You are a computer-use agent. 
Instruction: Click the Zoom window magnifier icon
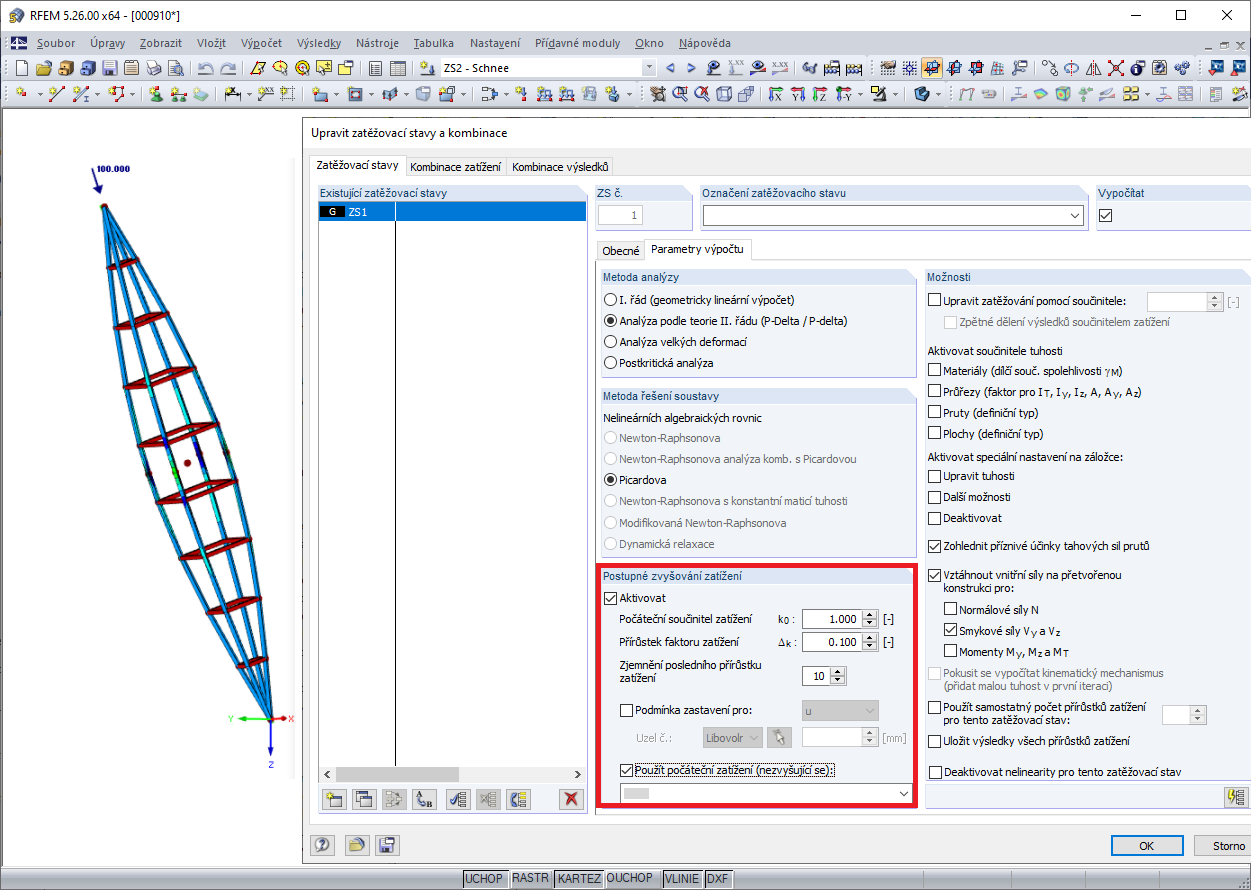pyautogui.click(x=679, y=94)
